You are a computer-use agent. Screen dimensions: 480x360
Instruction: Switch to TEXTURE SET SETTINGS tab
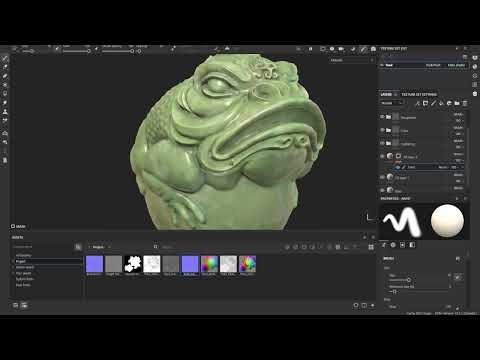click(419, 94)
